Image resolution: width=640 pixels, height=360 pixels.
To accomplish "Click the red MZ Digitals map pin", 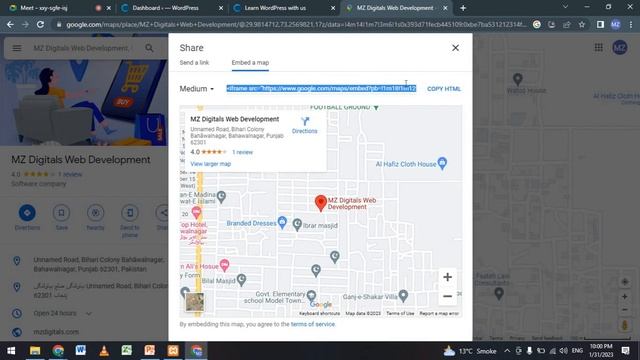I will pos(321,203).
